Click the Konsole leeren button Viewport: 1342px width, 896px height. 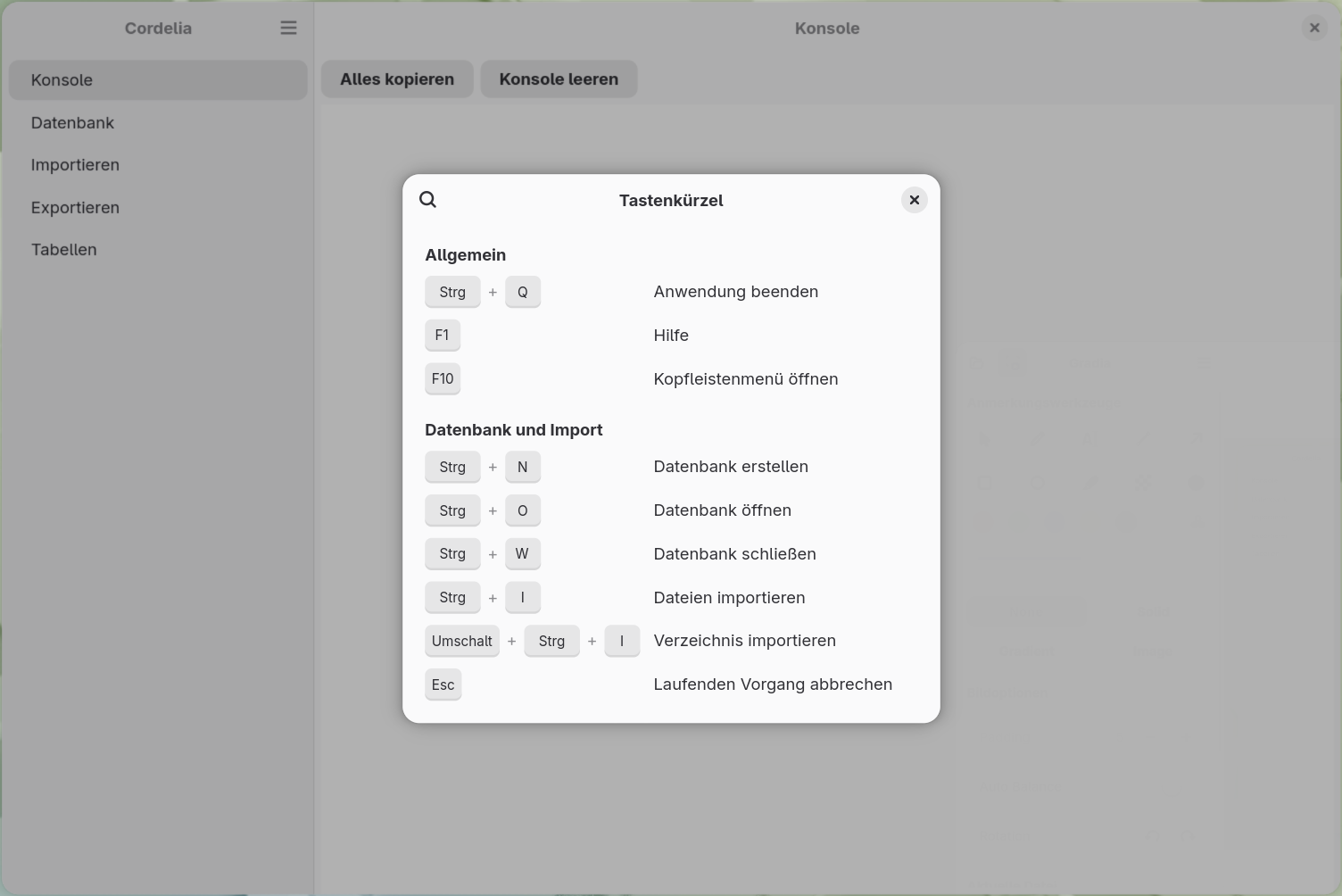pos(559,79)
